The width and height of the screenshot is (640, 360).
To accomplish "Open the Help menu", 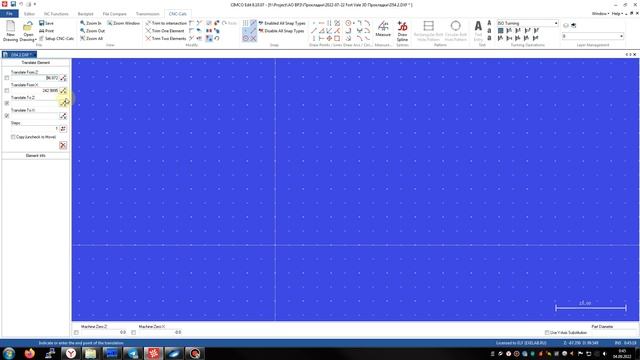I will tap(617, 13).
